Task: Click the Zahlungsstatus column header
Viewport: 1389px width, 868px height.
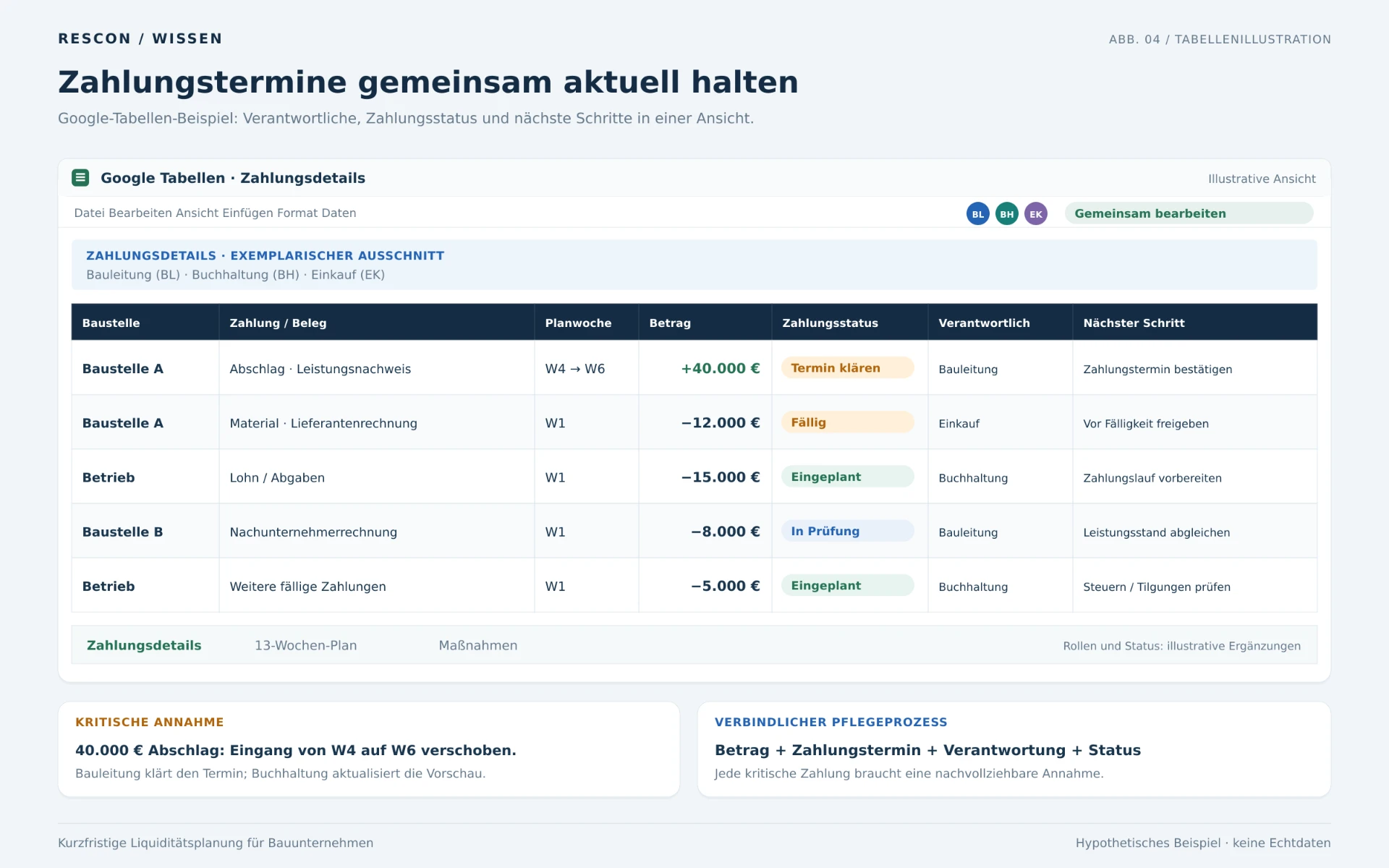Action: pos(850,323)
